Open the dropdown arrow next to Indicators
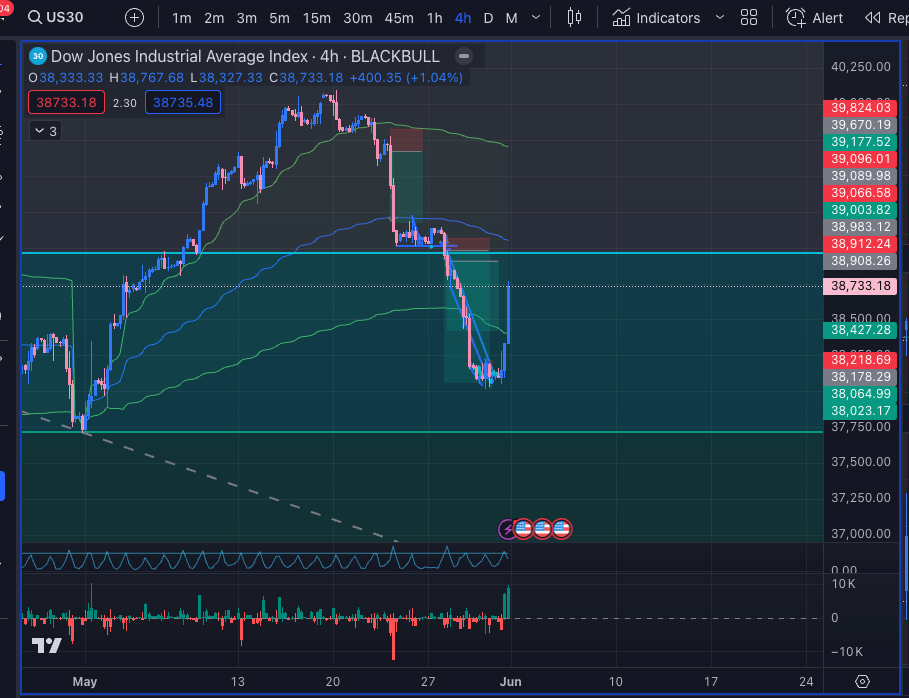909x698 pixels. (x=720, y=18)
